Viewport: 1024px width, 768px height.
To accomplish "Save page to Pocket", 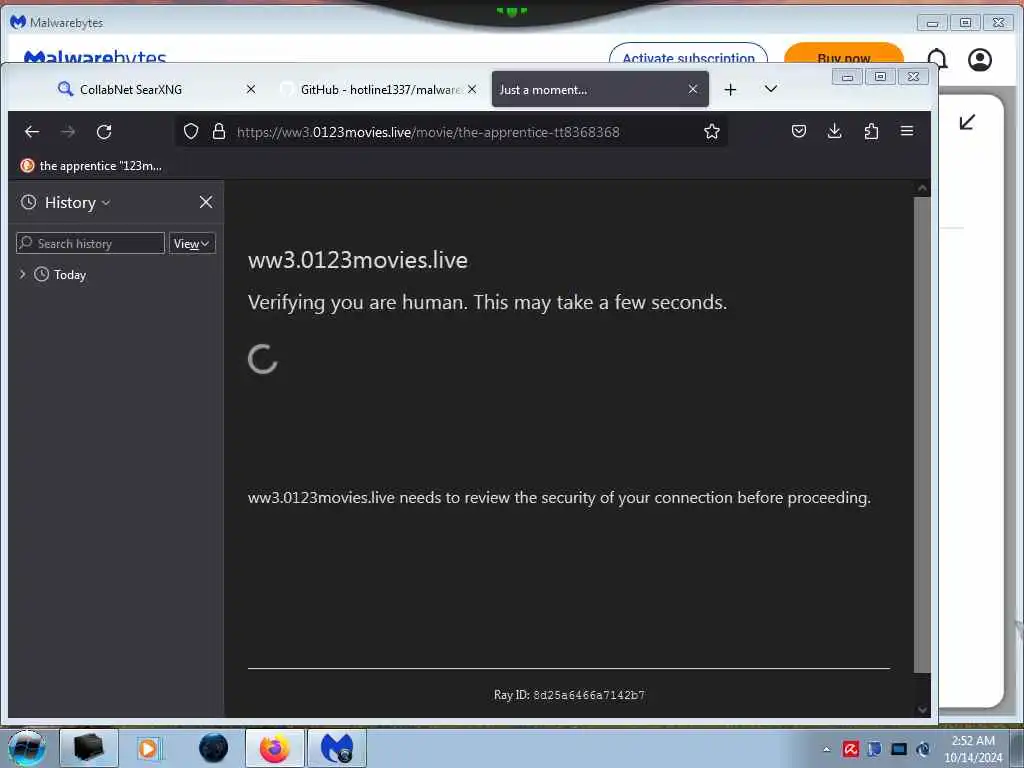I will click(x=799, y=131).
